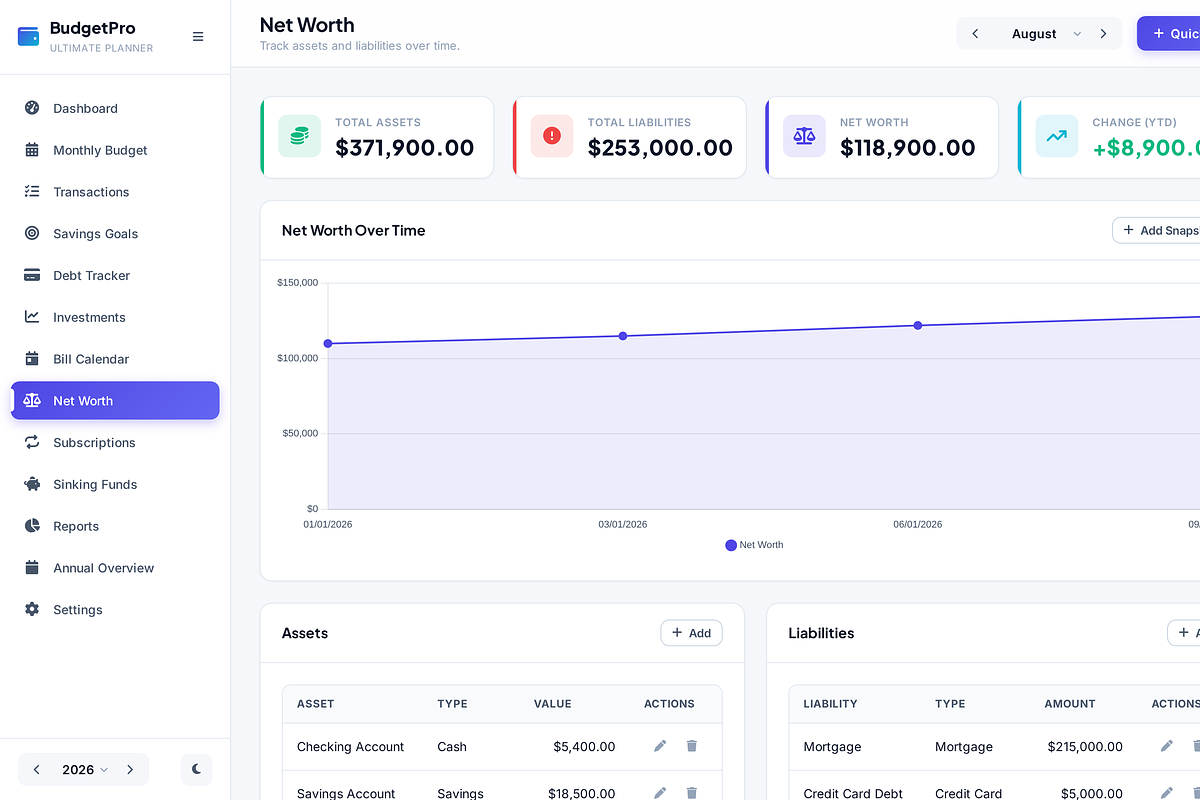
Task: Click the $18,500.00 savings value cell
Action: tap(582, 794)
